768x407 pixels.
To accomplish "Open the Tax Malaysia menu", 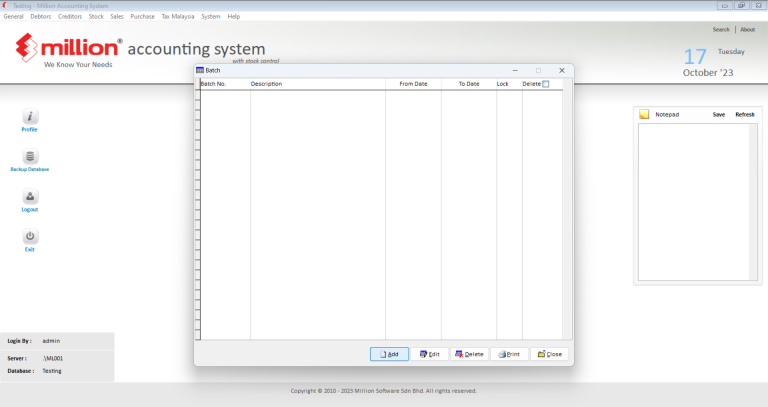I will click(178, 16).
